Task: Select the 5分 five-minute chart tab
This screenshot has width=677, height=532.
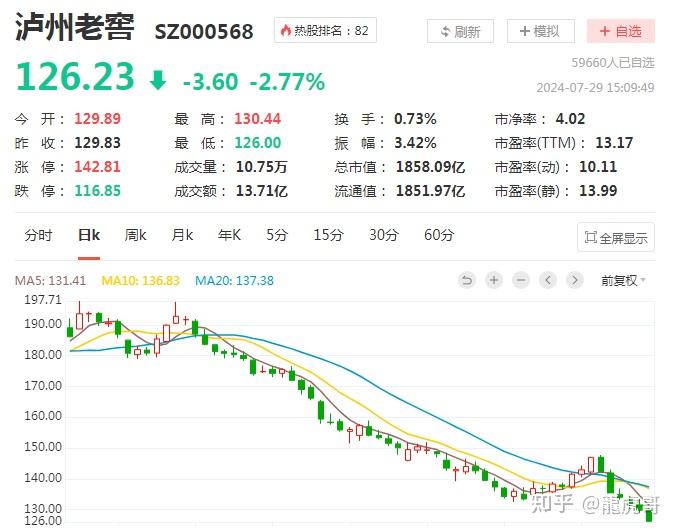Action: pyautogui.click(x=277, y=235)
